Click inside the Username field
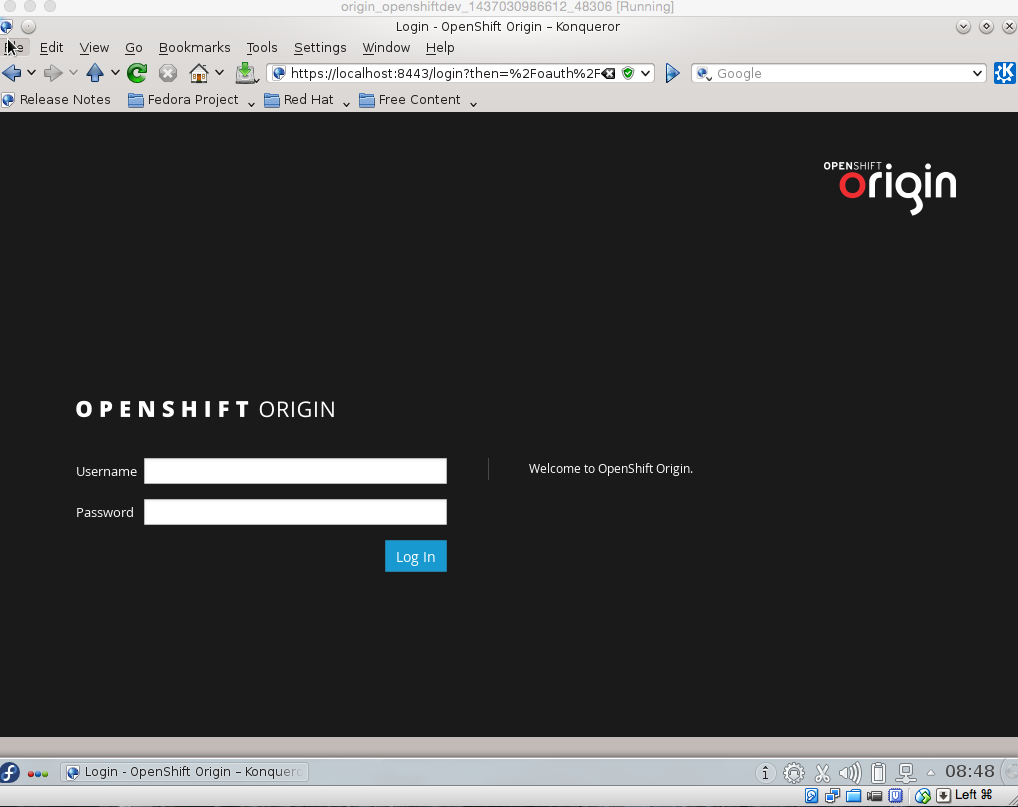 pos(295,470)
